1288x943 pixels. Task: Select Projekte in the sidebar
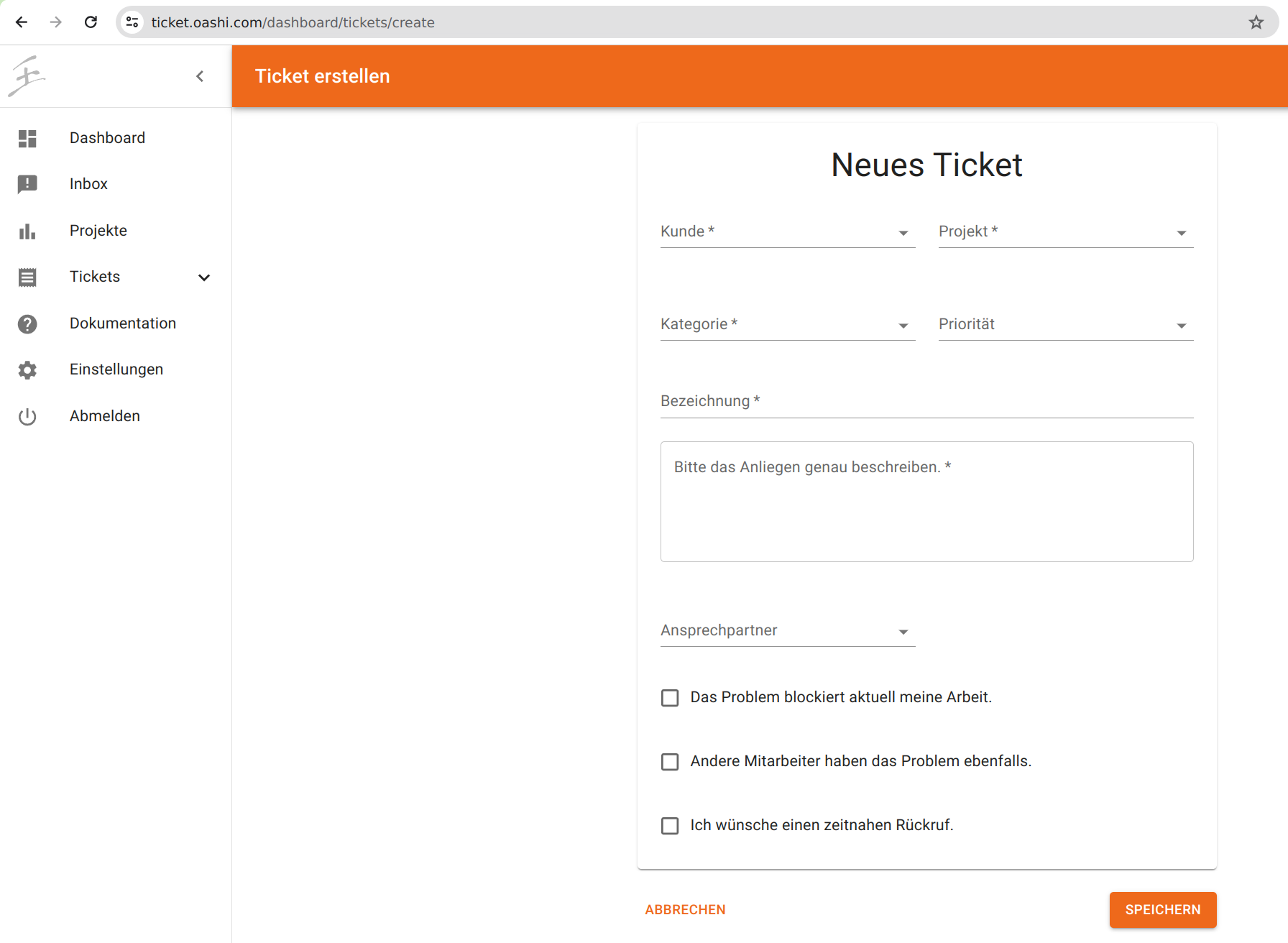pos(98,231)
